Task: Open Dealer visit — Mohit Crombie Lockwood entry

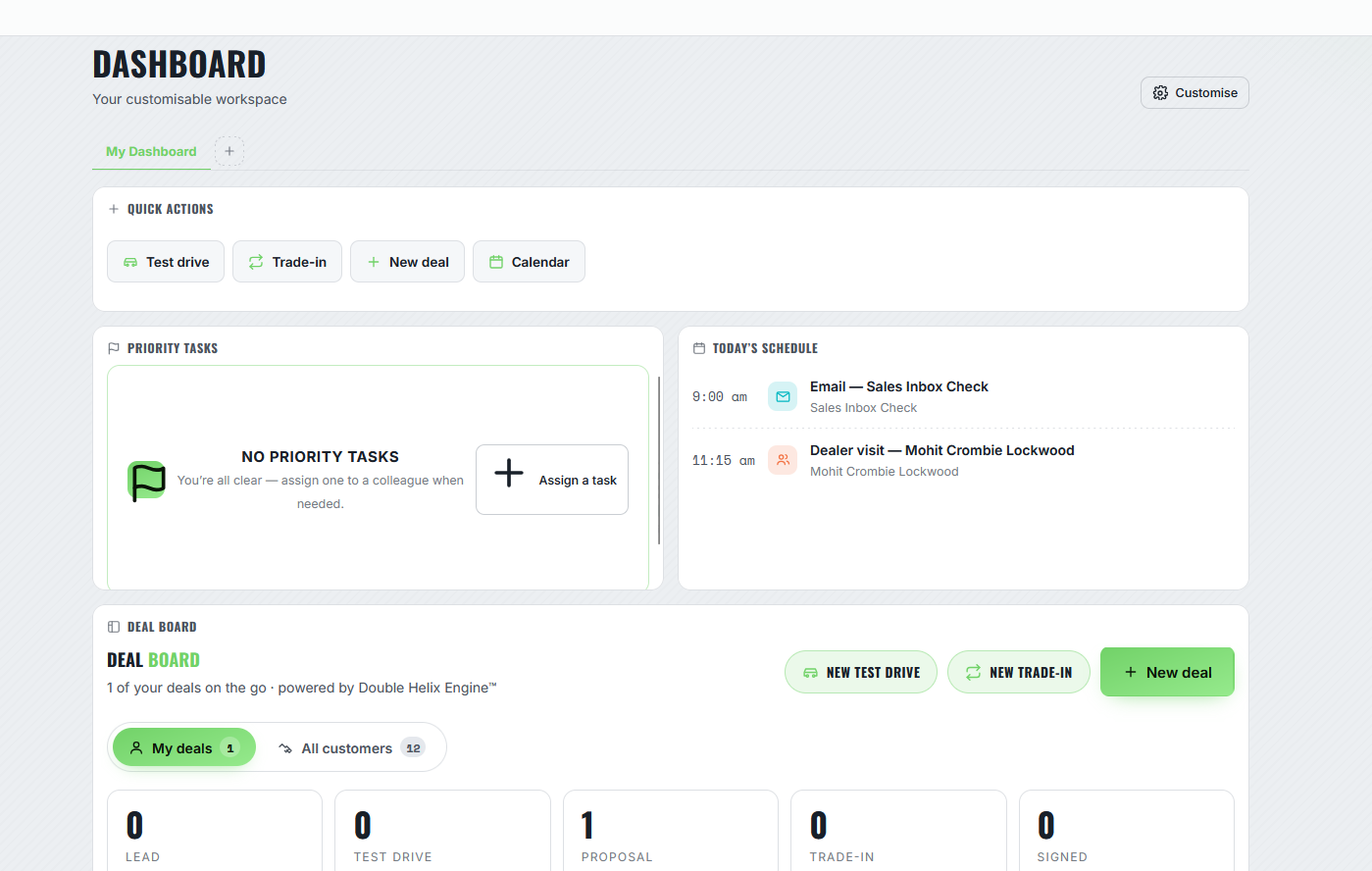Action: point(963,460)
